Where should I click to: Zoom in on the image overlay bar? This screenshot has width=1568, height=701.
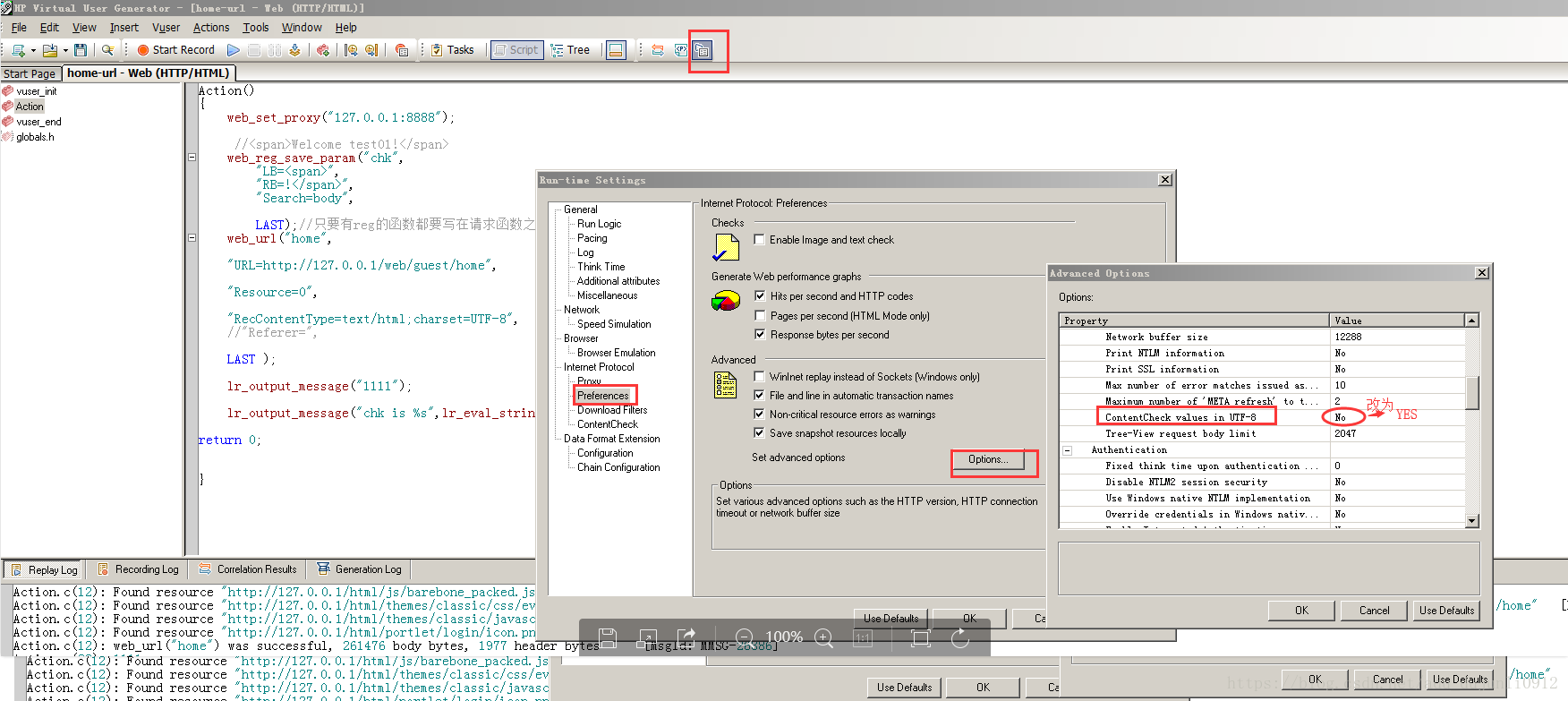coord(824,637)
